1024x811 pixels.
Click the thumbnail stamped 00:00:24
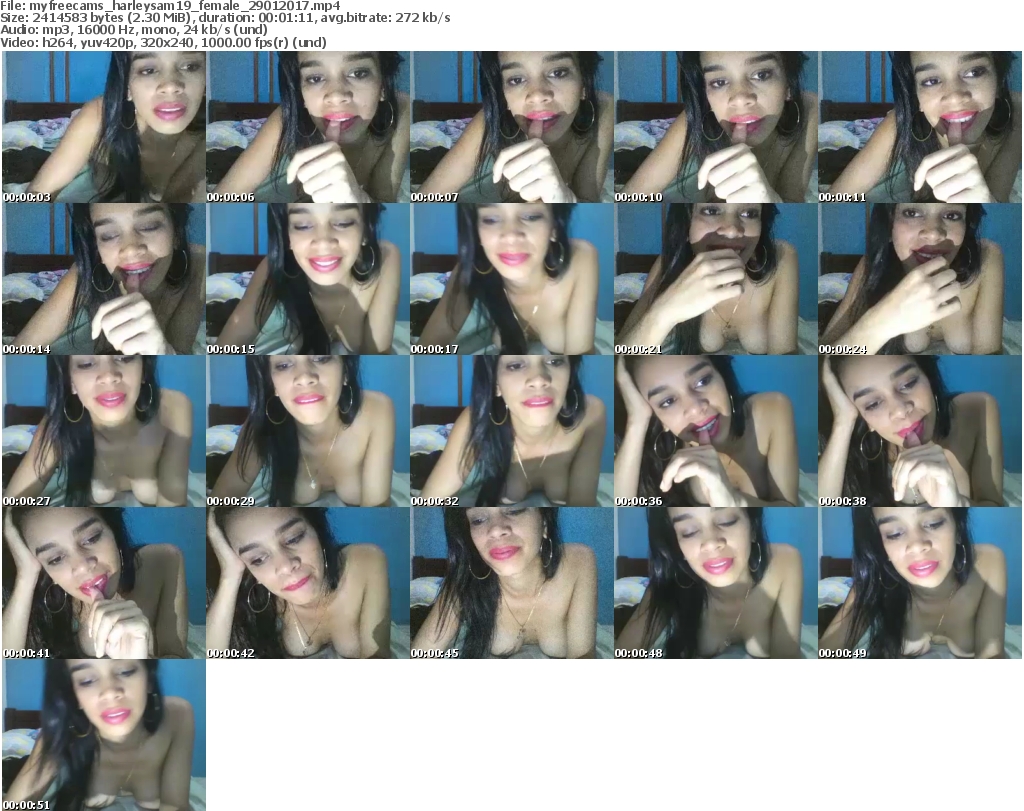(x=920, y=279)
